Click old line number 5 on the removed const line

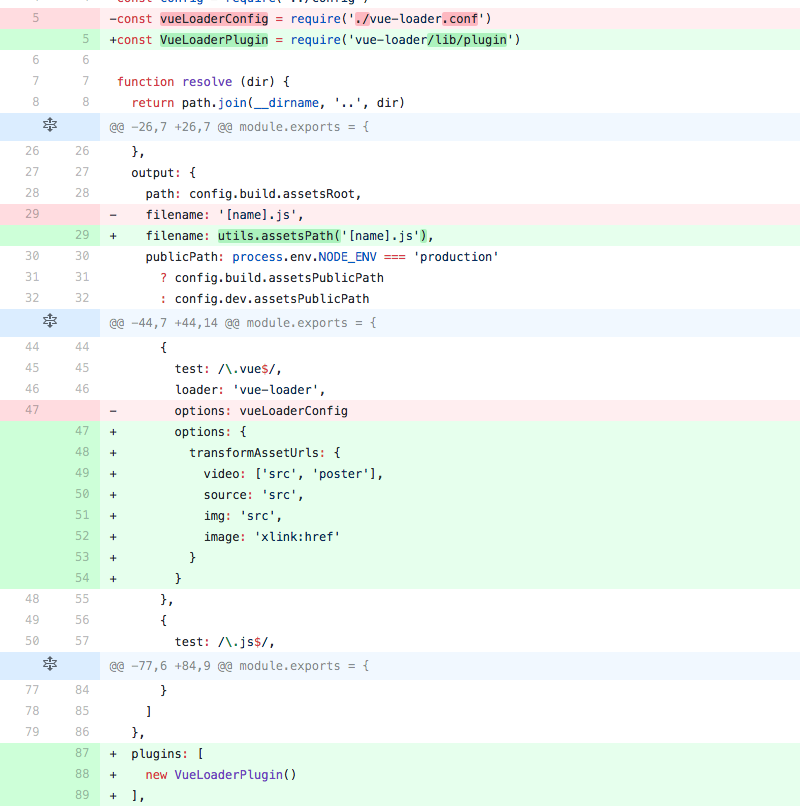pyautogui.click(x=36, y=18)
